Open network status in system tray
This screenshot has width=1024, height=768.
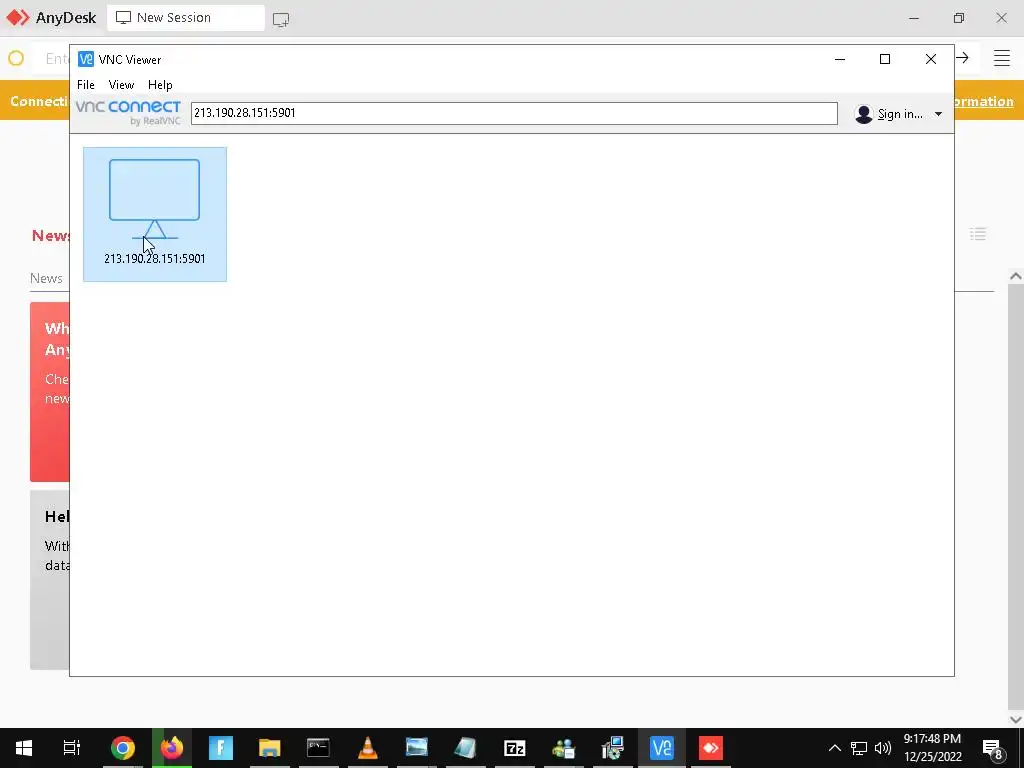(x=859, y=748)
